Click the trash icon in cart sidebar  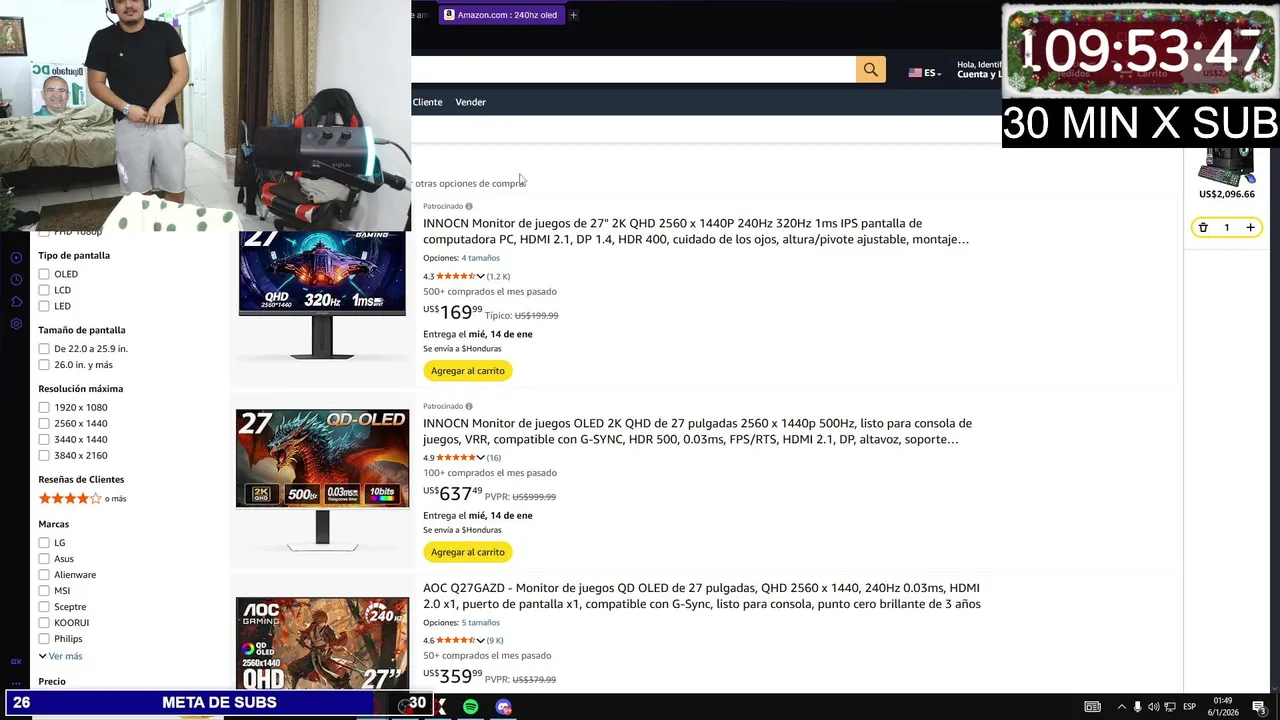pyautogui.click(x=1203, y=228)
